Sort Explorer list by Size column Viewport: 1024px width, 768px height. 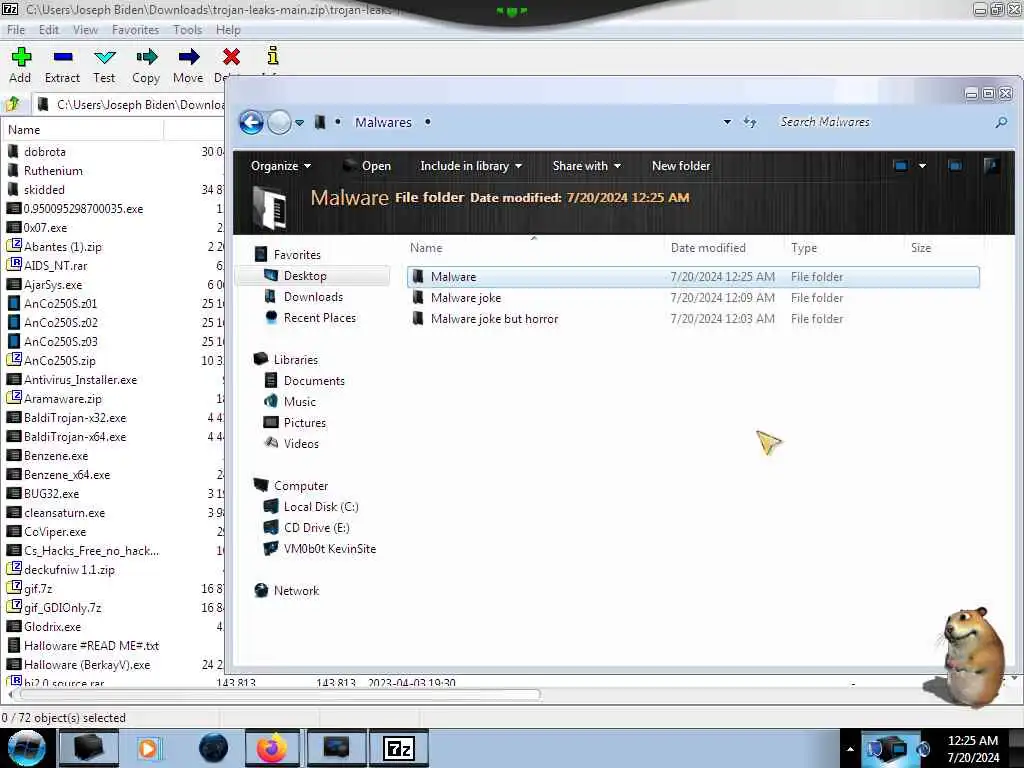coord(921,248)
